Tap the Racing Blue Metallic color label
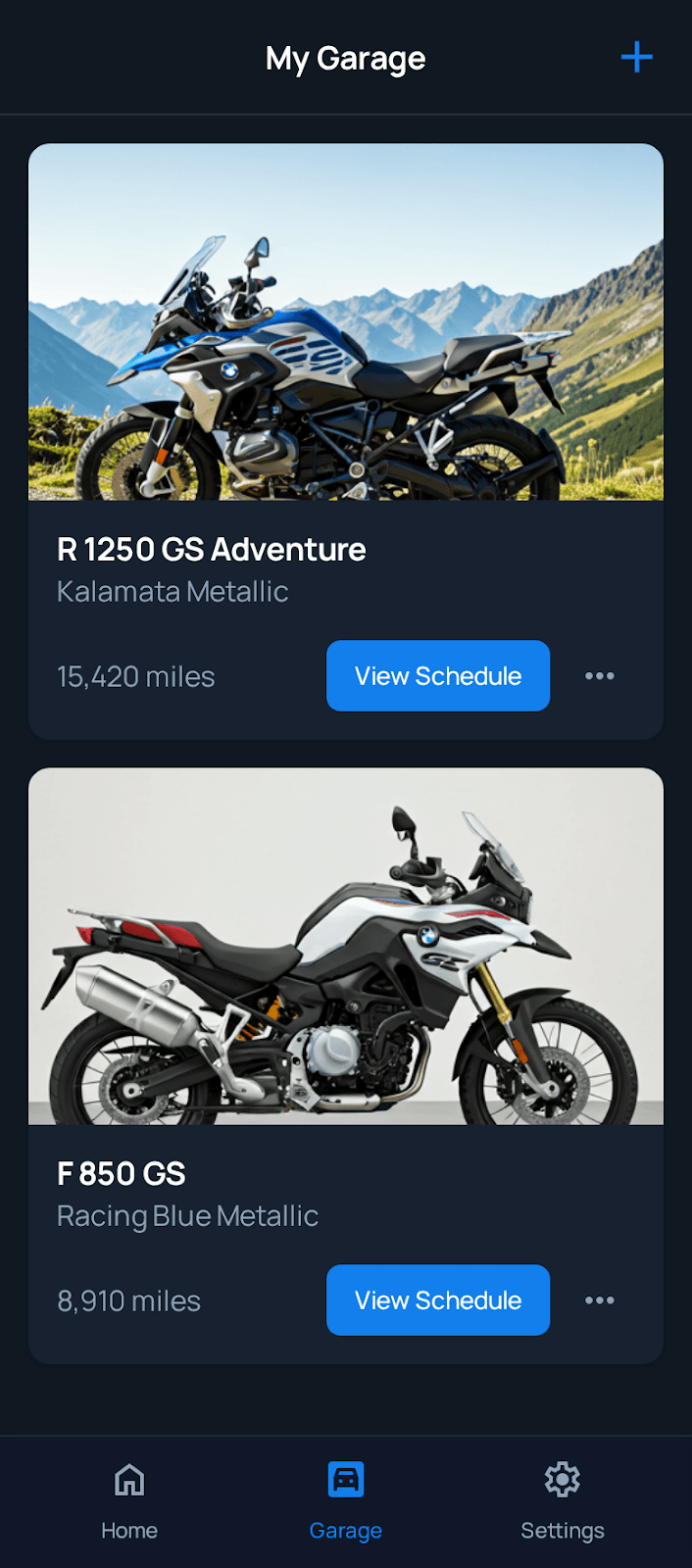This screenshot has width=692, height=1568. coord(187,1215)
